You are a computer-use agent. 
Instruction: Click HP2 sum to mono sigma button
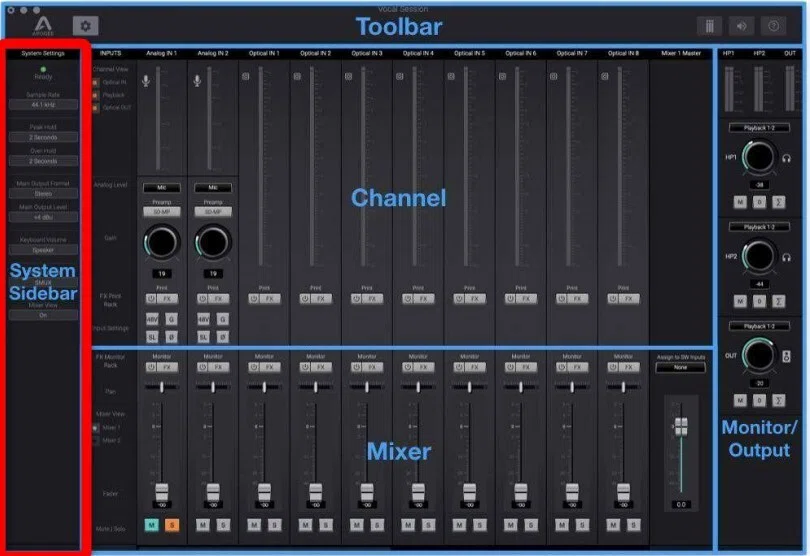pos(778,301)
